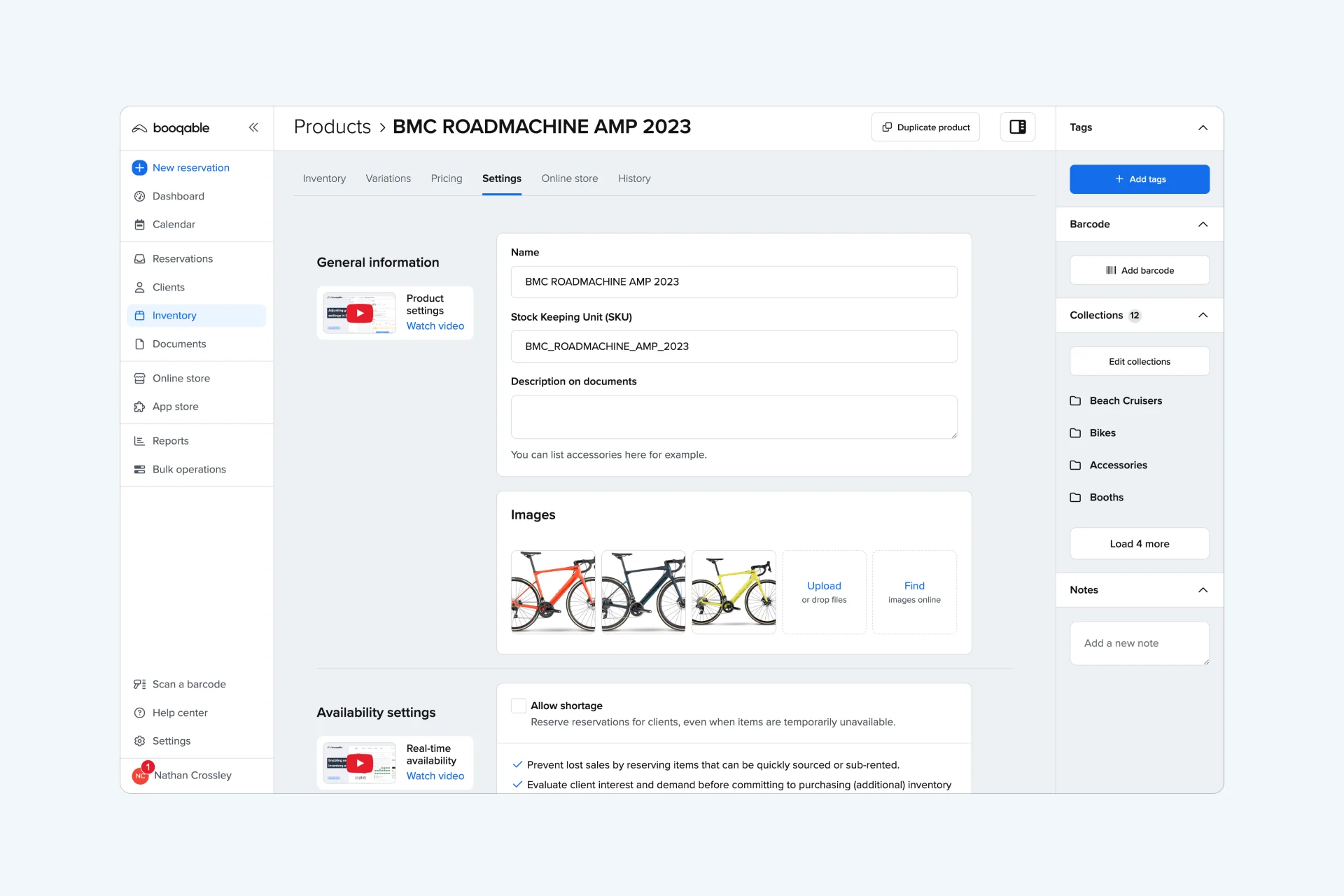Click the New reservation plus icon
This screenshot has height=896, width=1344.
(x=139, y=168)
